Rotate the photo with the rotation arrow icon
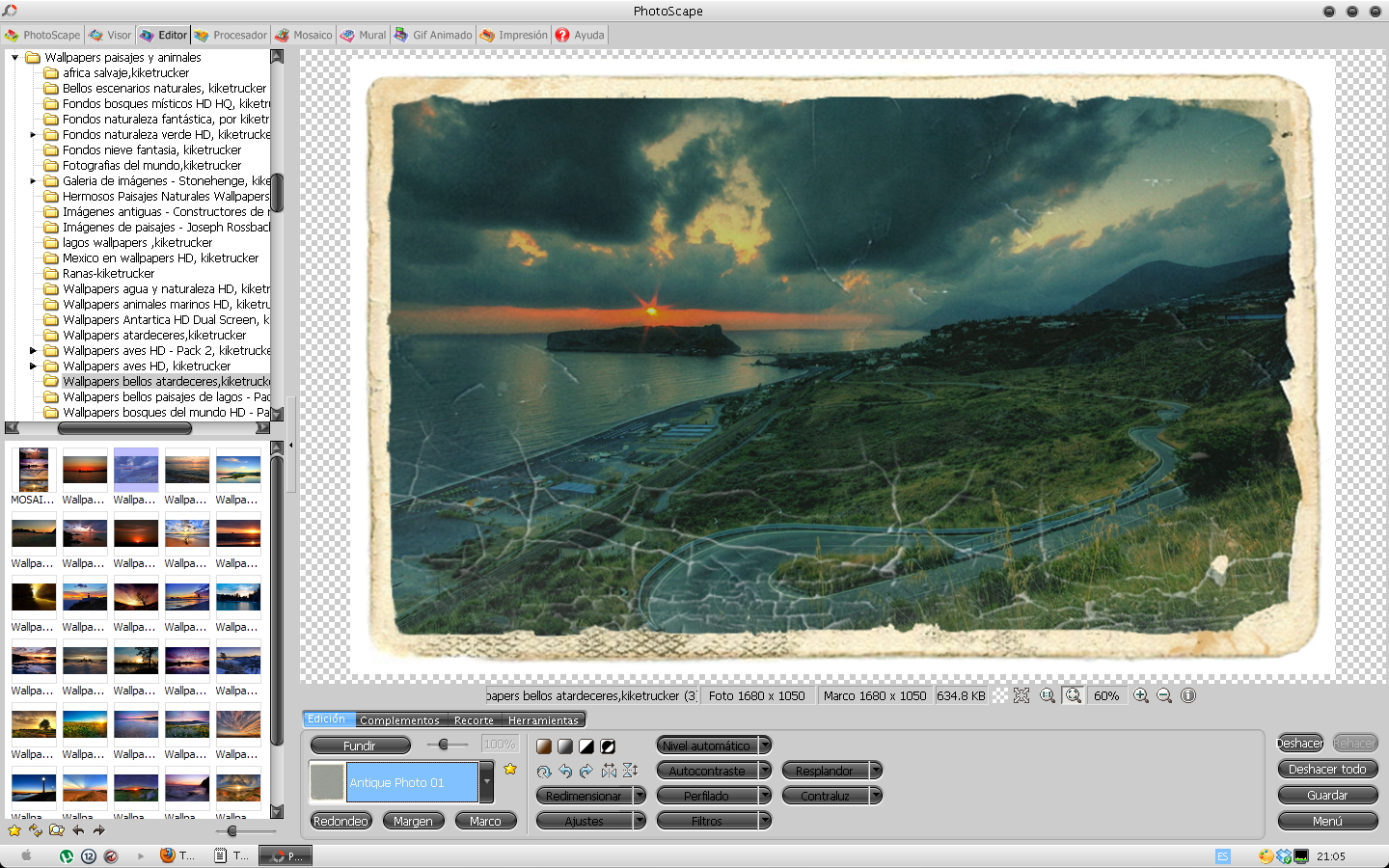Image resolution: width=1389 pixels, height=868 pixels. pos(543,771)
